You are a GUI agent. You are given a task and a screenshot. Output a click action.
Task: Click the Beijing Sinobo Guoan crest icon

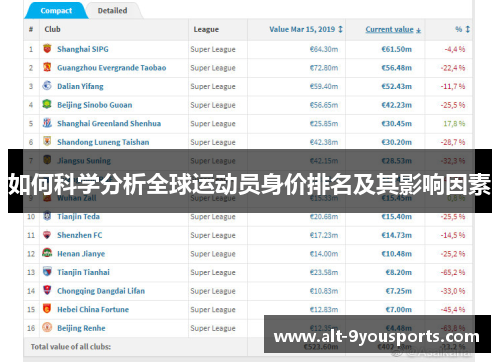point(47,104)
